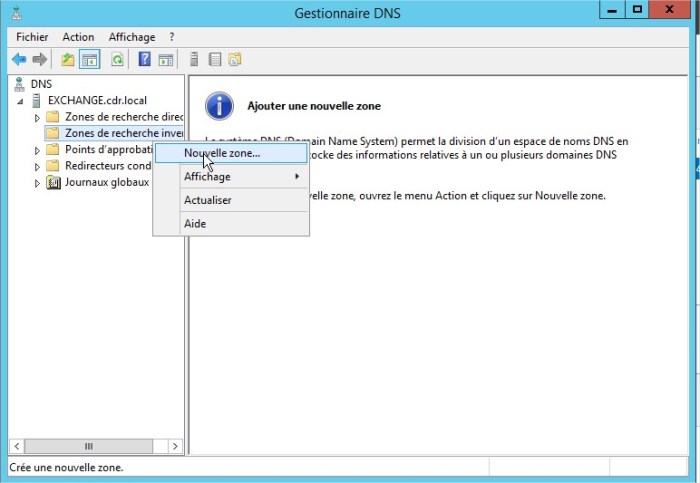Click the Zones de recherche directes folder icon

pyautogui.click(x=53, y=117)
